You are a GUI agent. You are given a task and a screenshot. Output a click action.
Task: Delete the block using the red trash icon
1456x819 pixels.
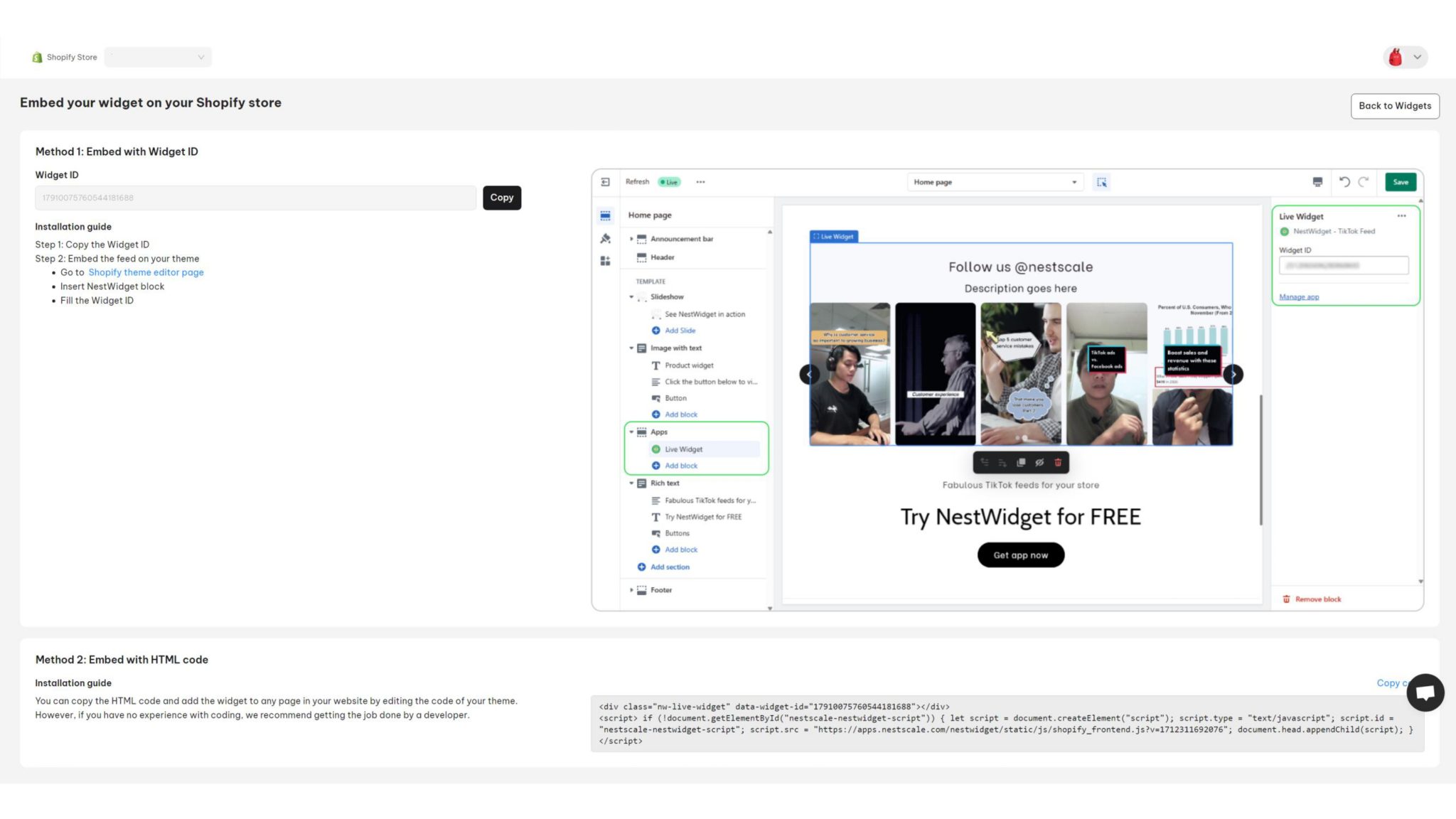tap(1058, 462)
